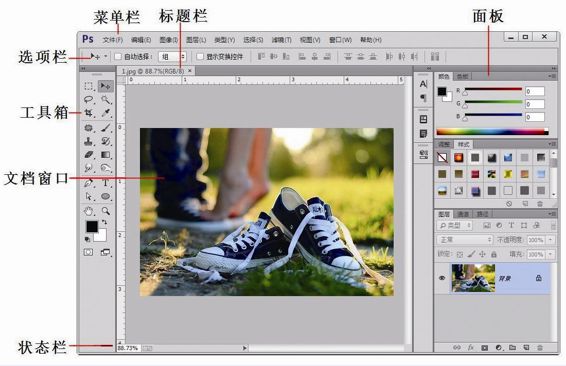Open the 窗口(W) menu
The image size is (566, 366).
point(340,40)
